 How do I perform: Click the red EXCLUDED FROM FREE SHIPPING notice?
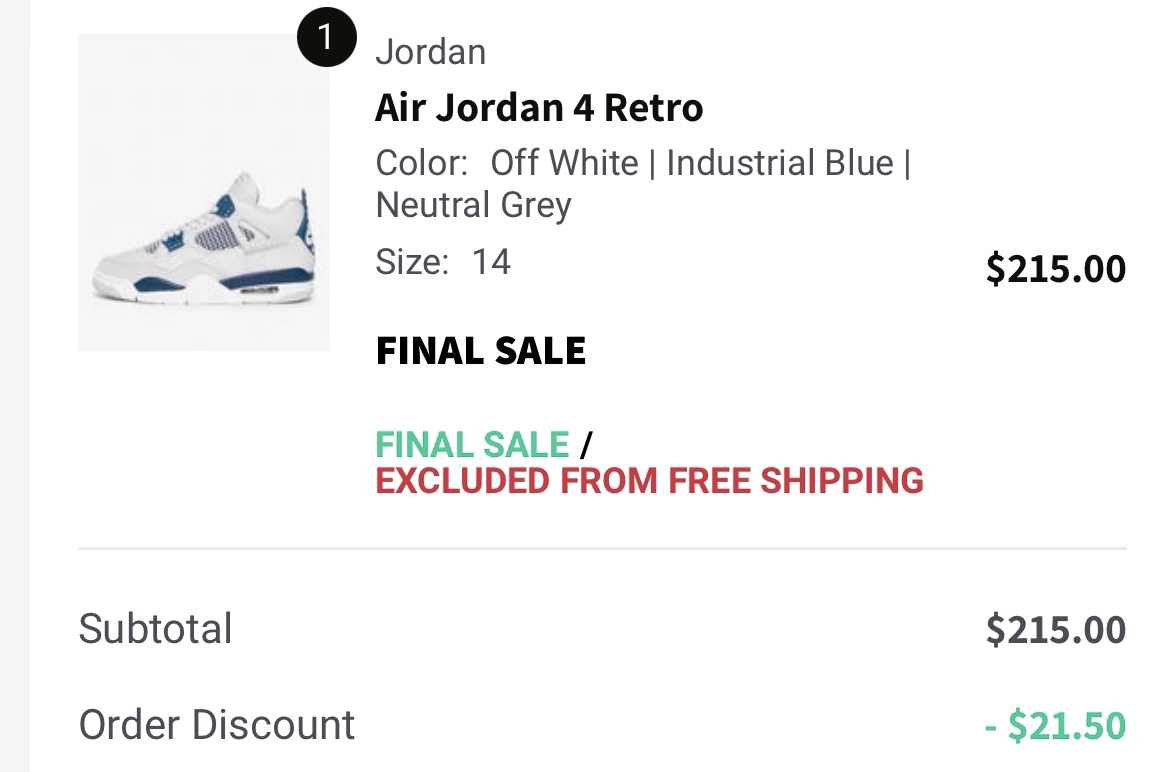(x=649, y=481)
